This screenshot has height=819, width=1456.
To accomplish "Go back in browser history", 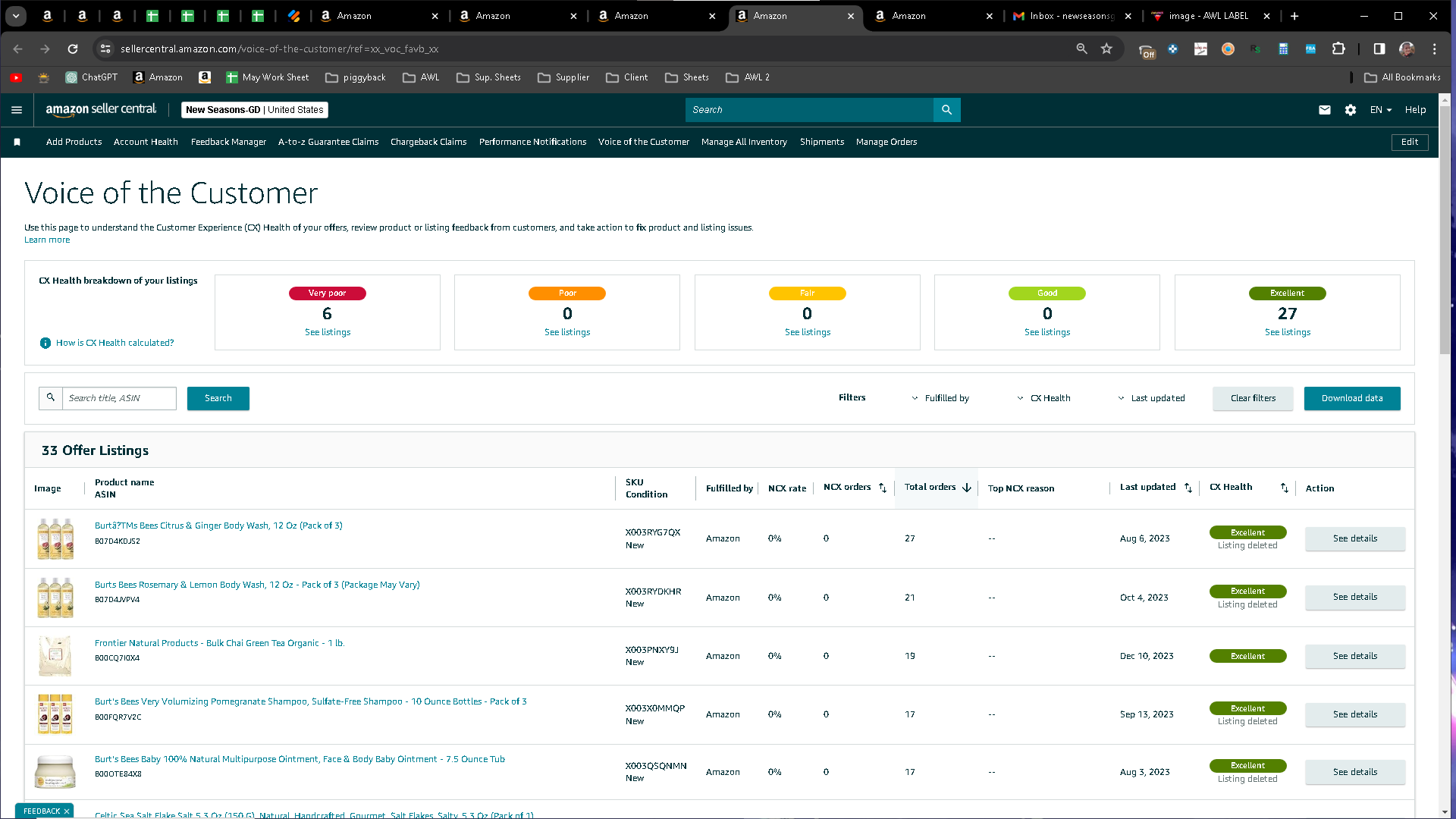I will (18, 49).
